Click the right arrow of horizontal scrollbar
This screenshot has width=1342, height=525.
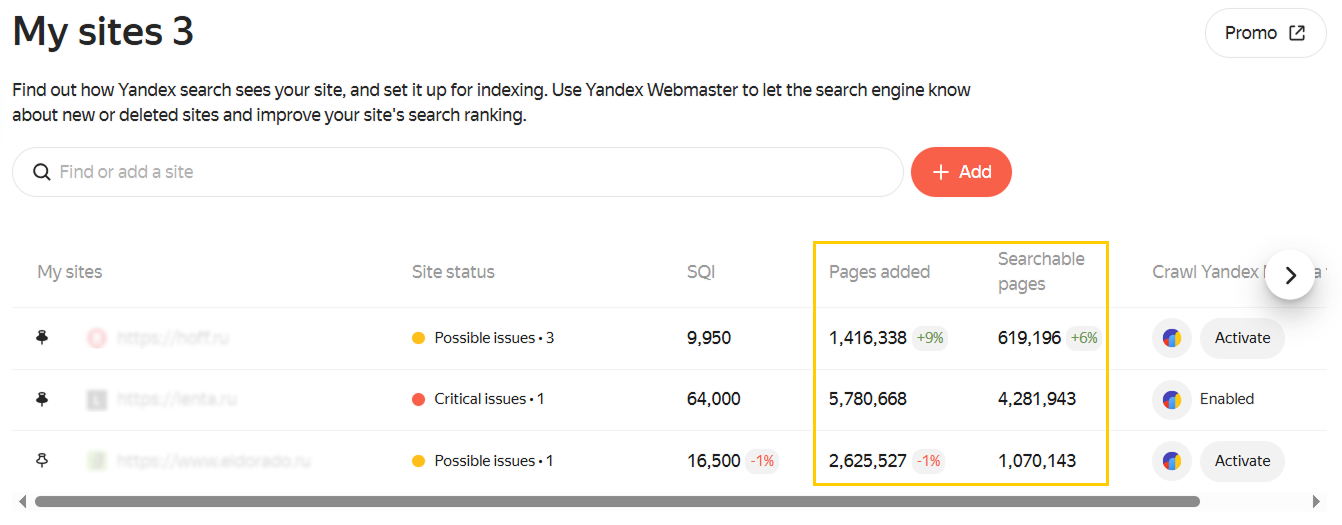tap(1316, 501)
